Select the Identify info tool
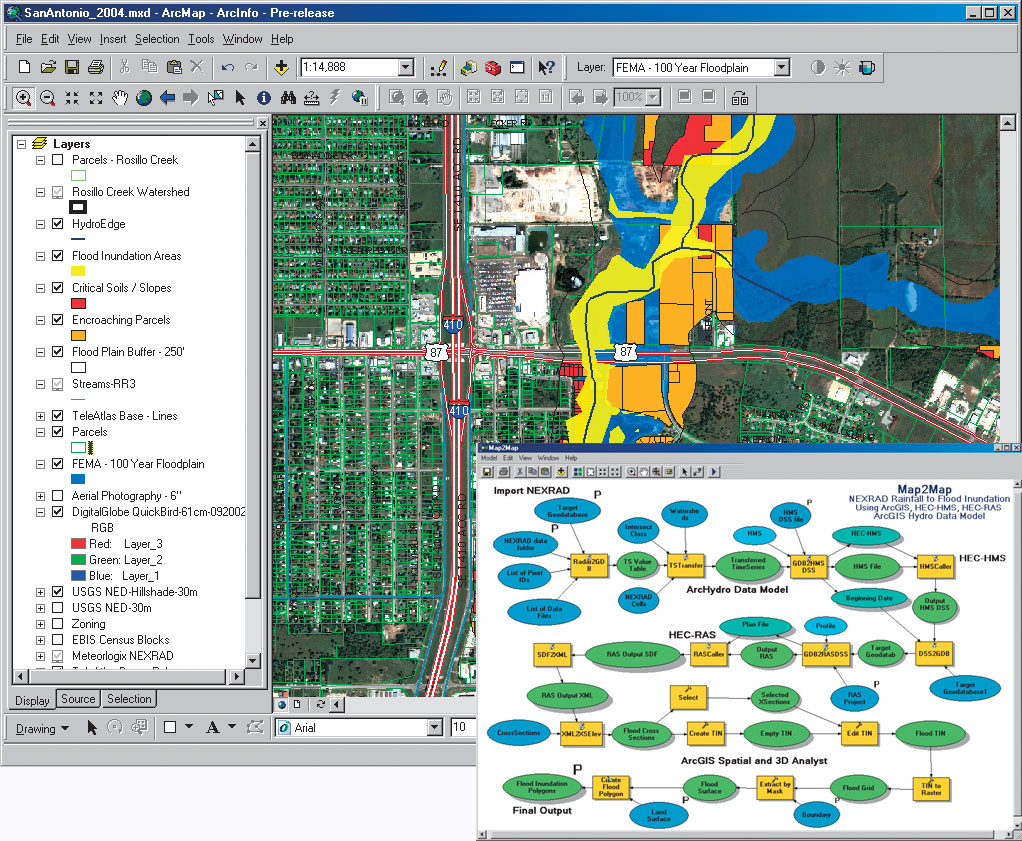1022x841 pixels. (x=264, y=98)
